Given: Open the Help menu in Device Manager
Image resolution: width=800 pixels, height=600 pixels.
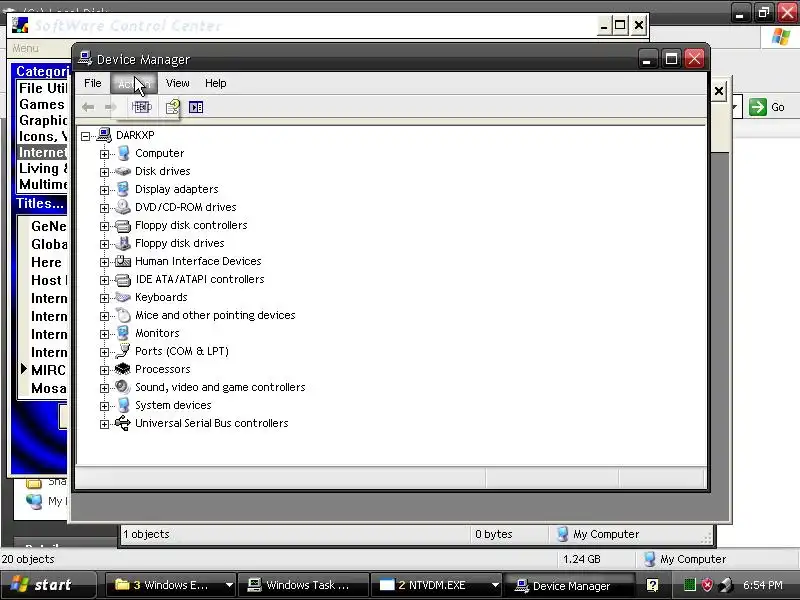Looking at the screenshot, I should coord(216,83).
